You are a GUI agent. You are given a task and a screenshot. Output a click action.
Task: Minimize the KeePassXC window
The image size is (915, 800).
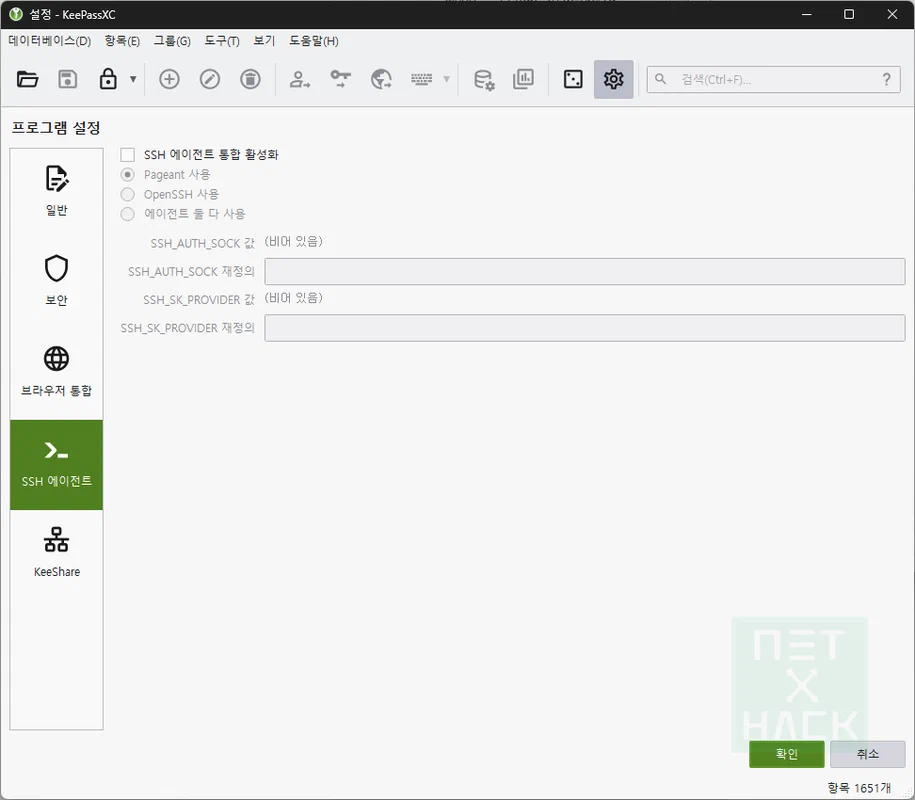[x=806, y=15]
